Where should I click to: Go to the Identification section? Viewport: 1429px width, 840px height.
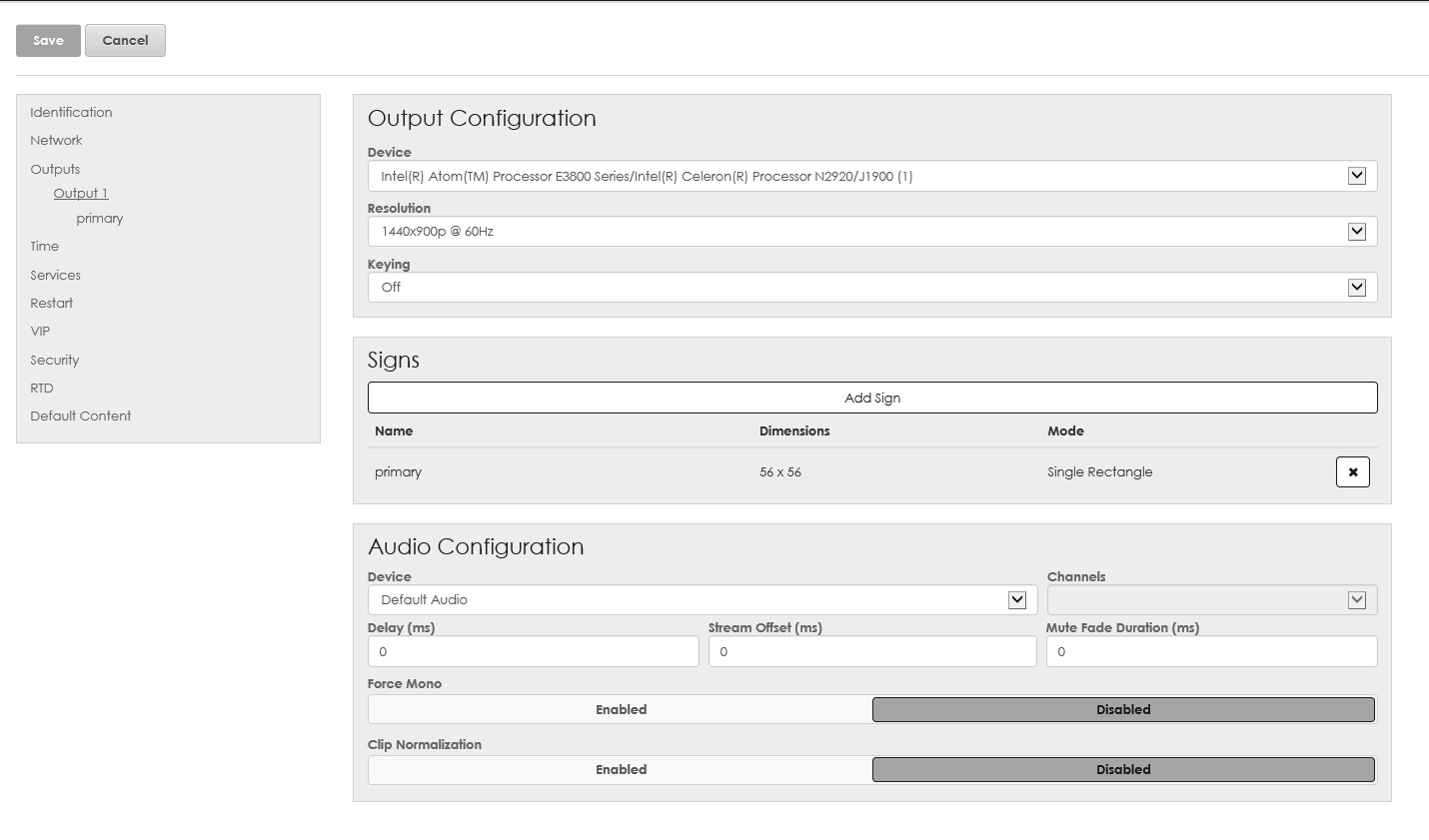coord(71,113)
